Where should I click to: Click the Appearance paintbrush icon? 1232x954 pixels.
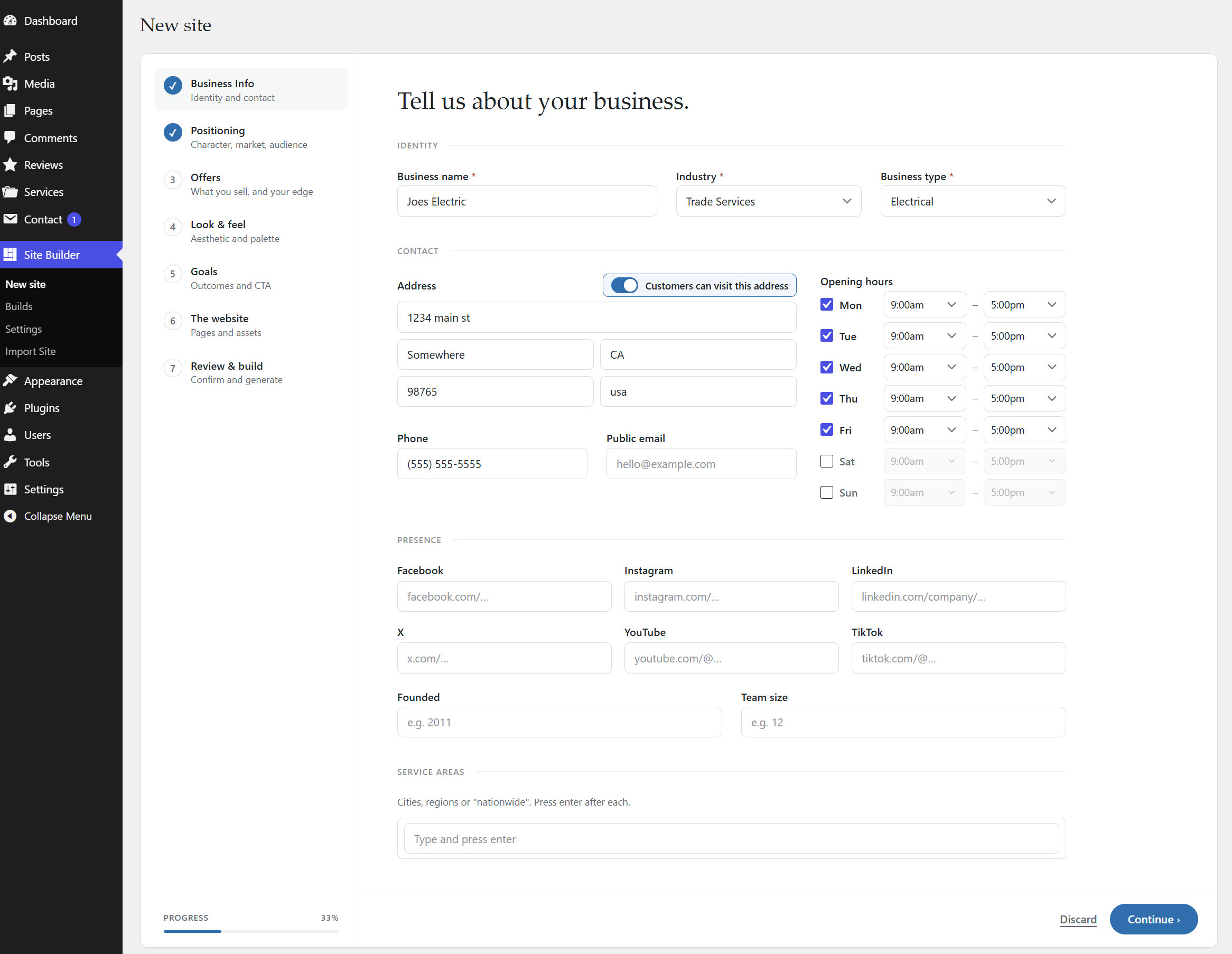(x=10, y=381)
